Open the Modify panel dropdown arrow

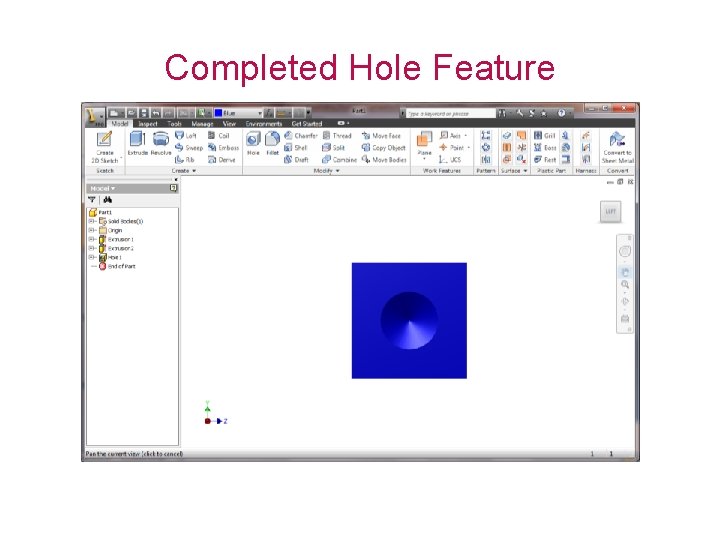[x=338, y=171]
